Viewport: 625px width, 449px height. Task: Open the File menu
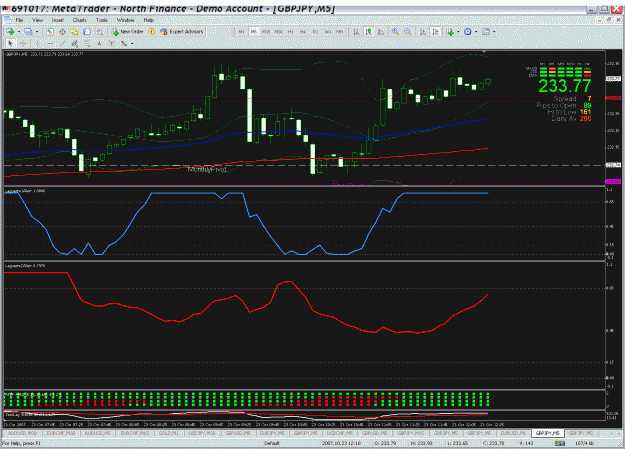tap(19, 20)
